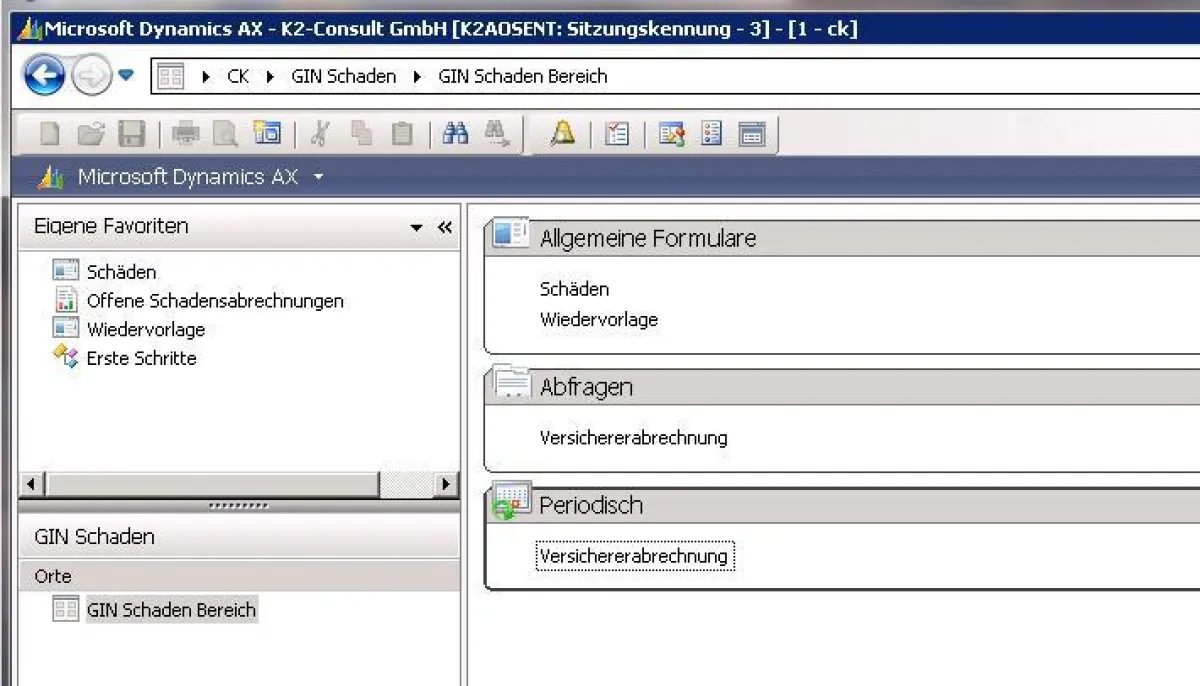Viewport: 1200px width, 686px height.
Task: Collapse the navigation pane with double chevron
Action: [445, 227]
